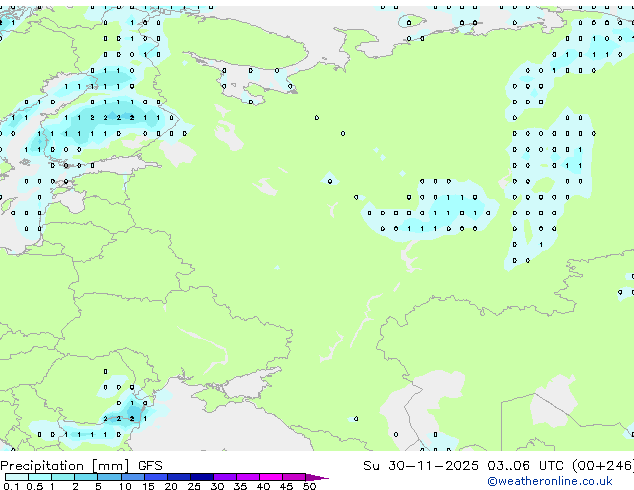Select the 0.1–0.5 mm palest legend swatch
Screen dimensions: 634x490
17,477
